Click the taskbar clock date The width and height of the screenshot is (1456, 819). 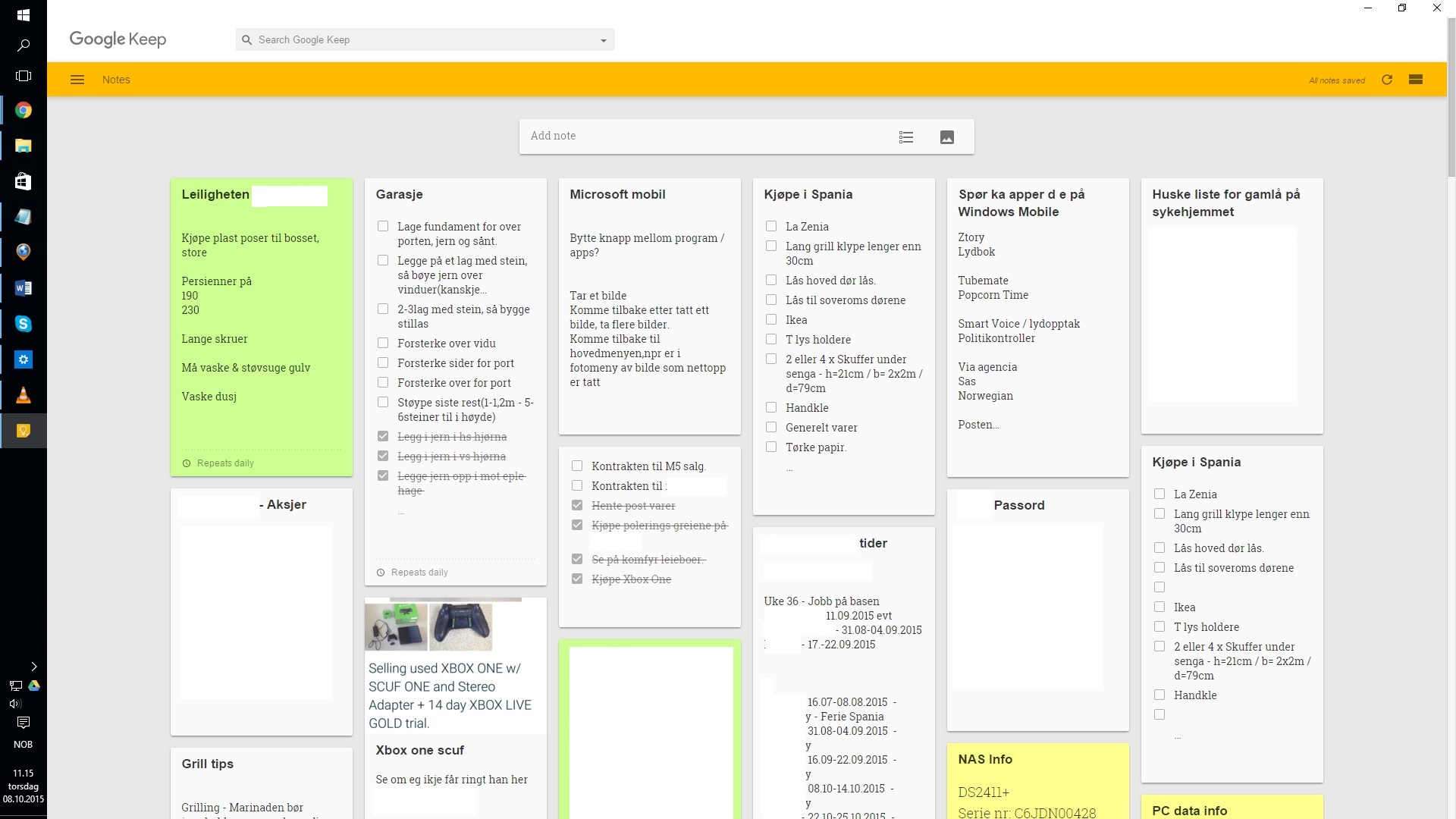click(x=23, y=786)
